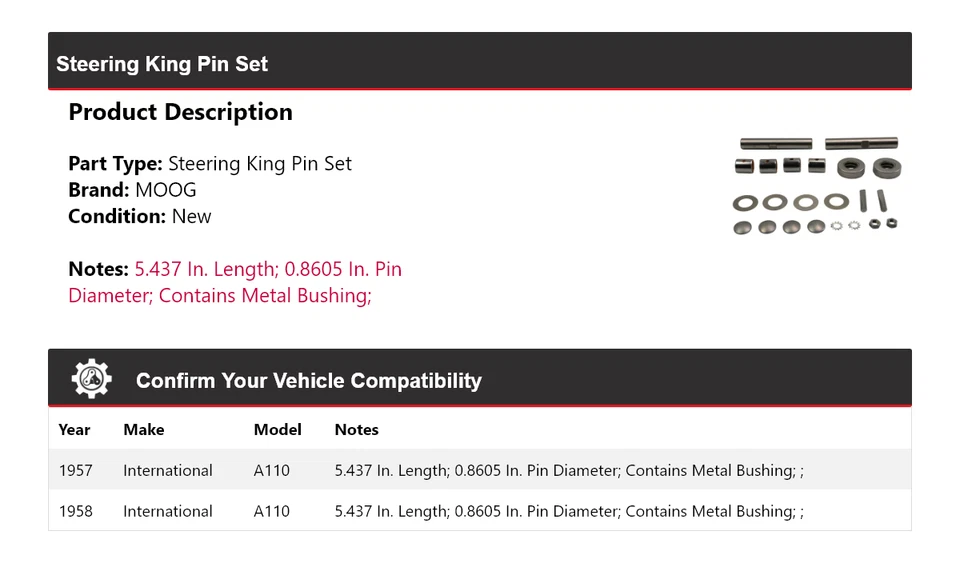Image resolution: width=960 pixels, height=563 pixels.
Task: Click the Condition: New line
Action: pos(140,216)
